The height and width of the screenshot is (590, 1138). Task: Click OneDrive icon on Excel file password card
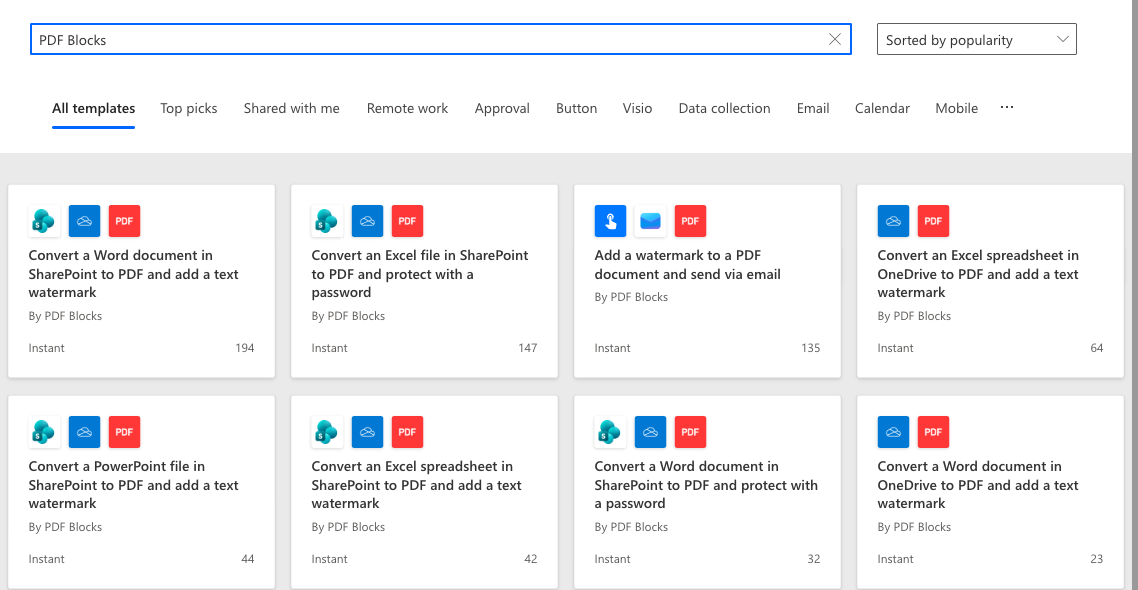tap(367, 221)
